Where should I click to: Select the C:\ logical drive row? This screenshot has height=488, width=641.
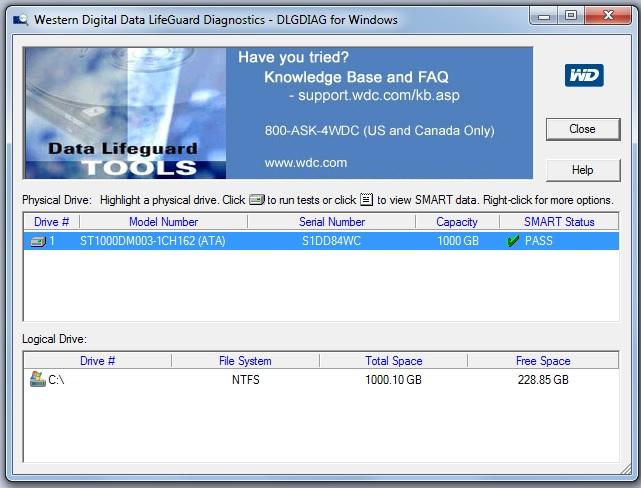click(x=321, y=380)
